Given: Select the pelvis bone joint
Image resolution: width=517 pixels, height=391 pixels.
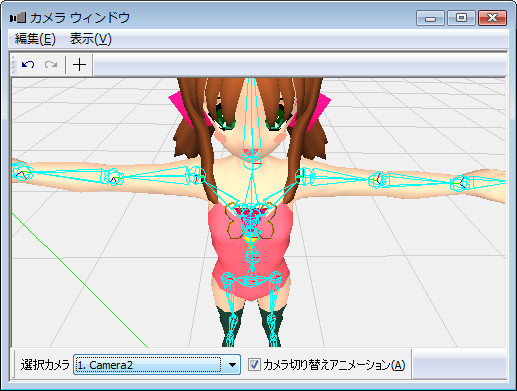Looking at the screenshot, I should (x=252, y=279).
